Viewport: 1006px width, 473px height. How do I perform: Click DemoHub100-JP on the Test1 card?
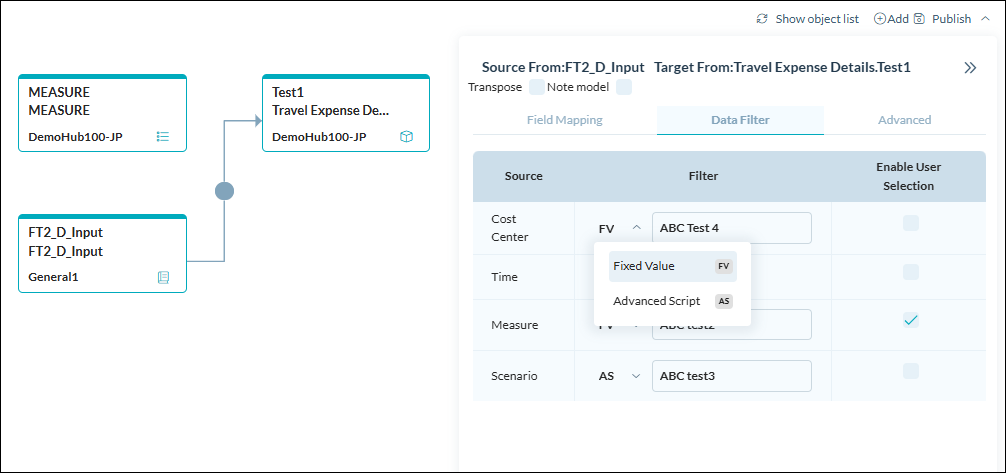coord(320,137)
